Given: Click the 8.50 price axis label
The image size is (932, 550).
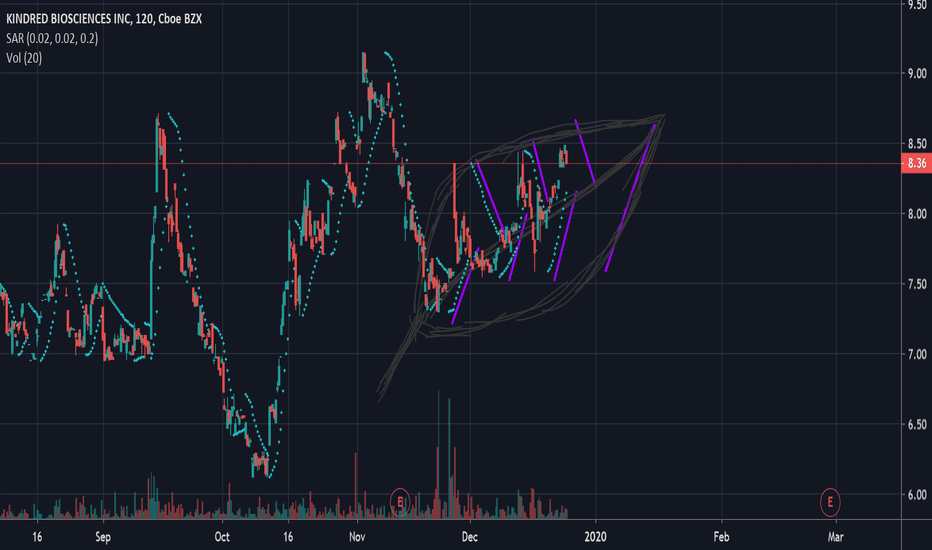Looking at the screenshot, I should coord(917,143).
